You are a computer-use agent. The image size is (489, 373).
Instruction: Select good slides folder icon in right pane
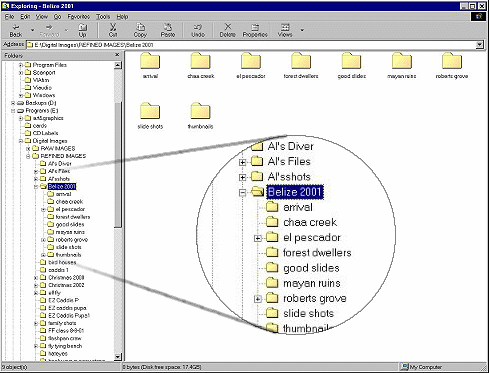click(x=352, y=62)
